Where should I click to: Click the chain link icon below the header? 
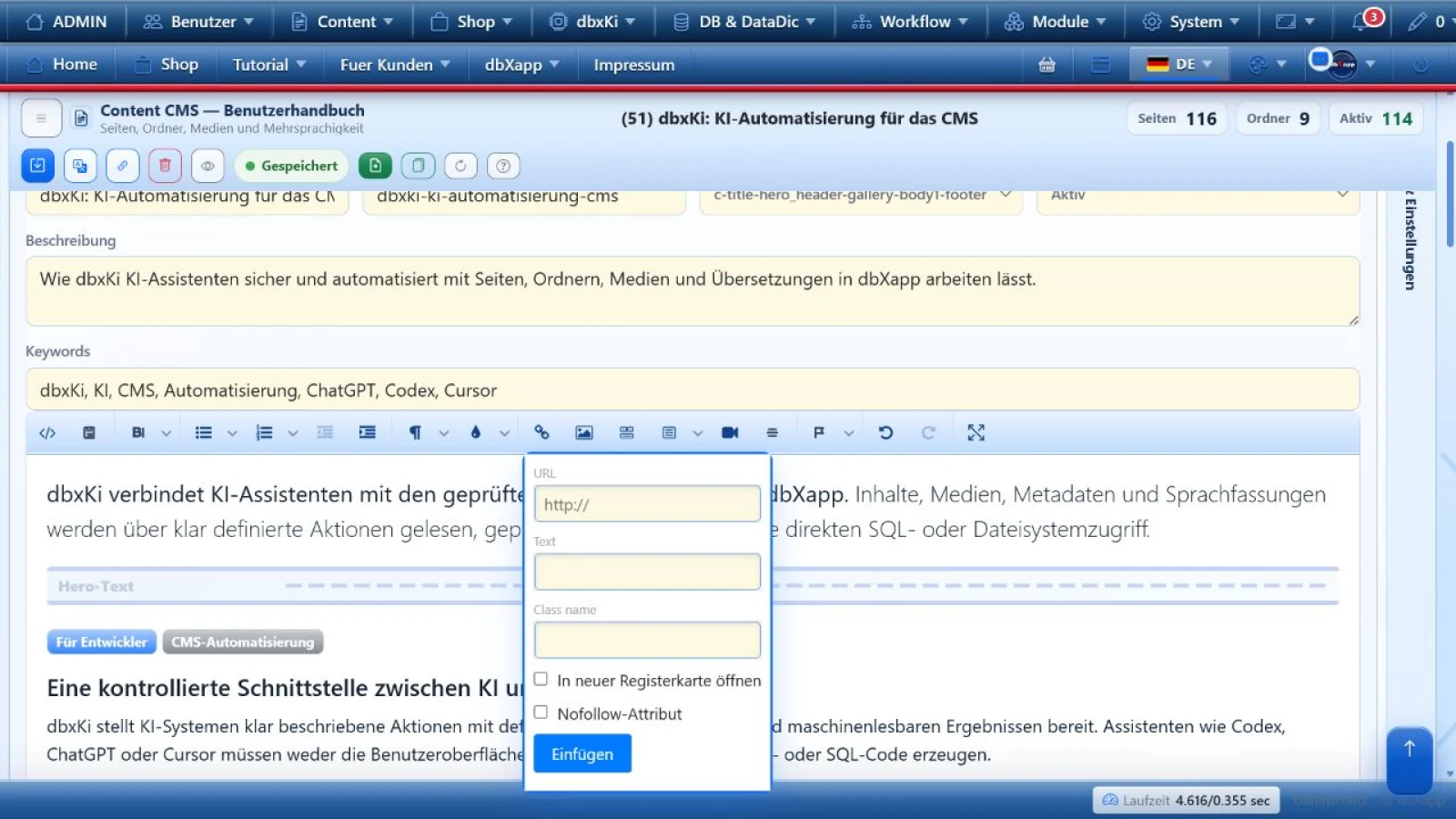pyautogui.click(x=122, y=166)
